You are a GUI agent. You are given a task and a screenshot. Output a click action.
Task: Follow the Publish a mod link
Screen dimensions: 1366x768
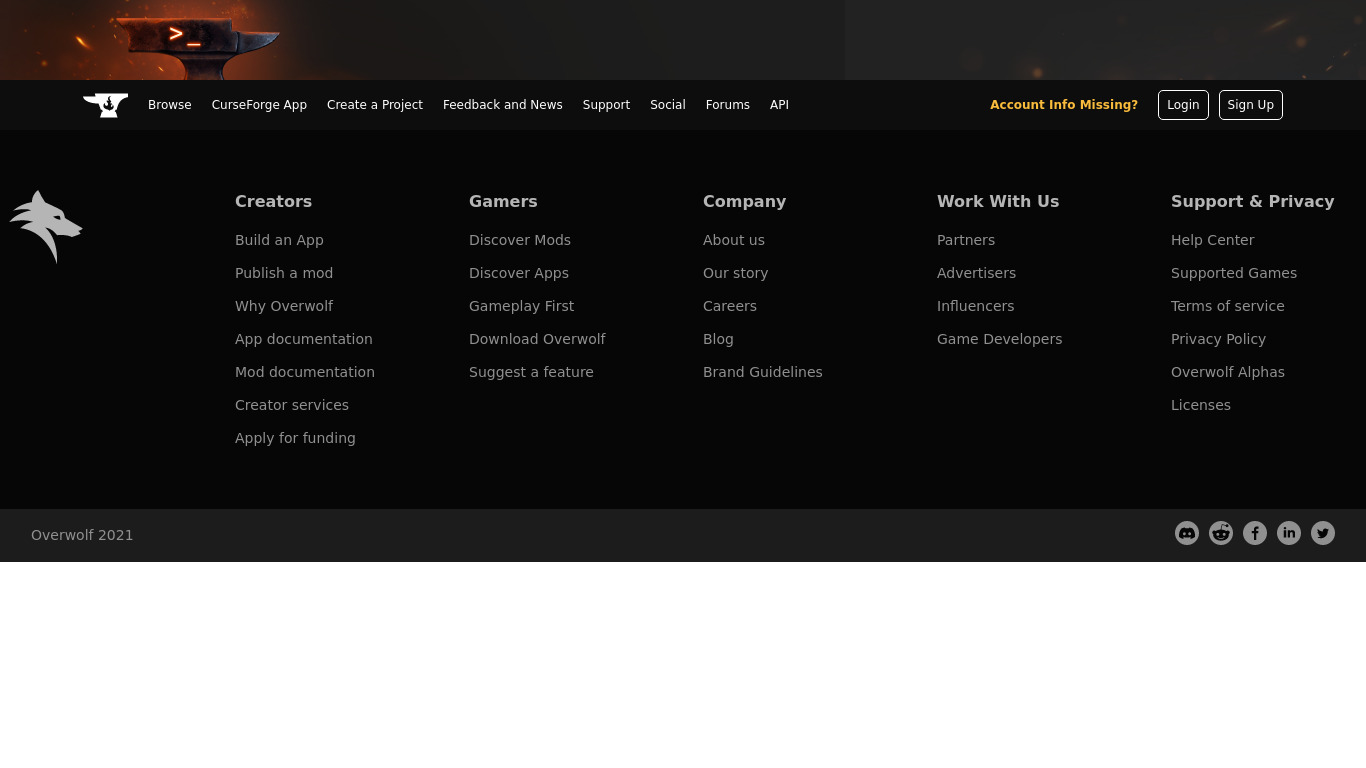[x=284, y=273]
